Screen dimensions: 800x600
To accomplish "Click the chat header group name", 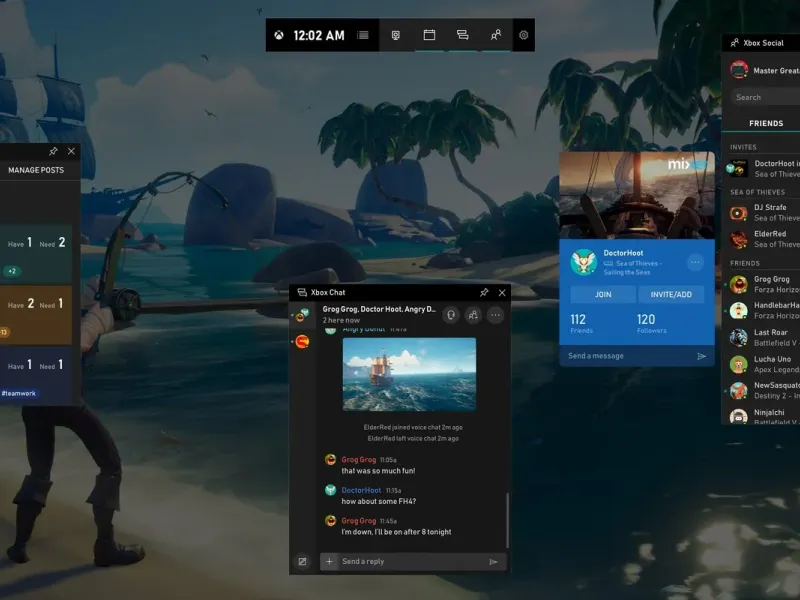I will coord(379,309).
